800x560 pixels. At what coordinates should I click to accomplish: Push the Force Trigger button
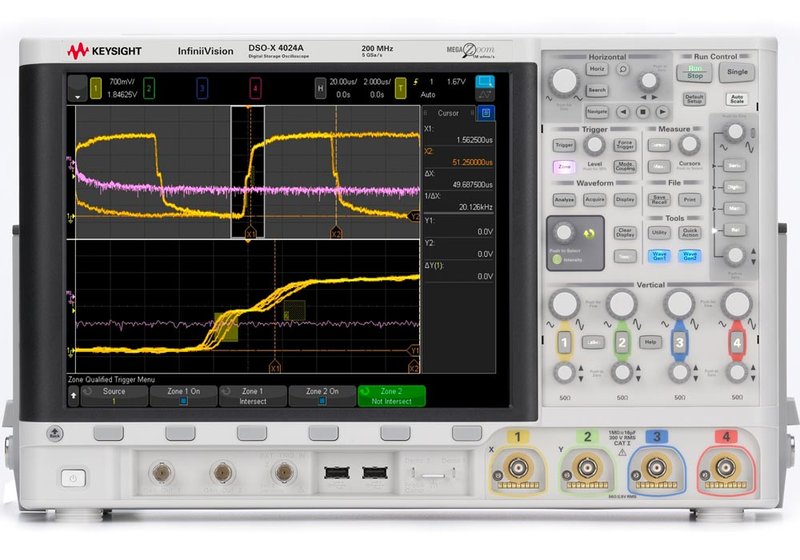[x=625, y=145]
